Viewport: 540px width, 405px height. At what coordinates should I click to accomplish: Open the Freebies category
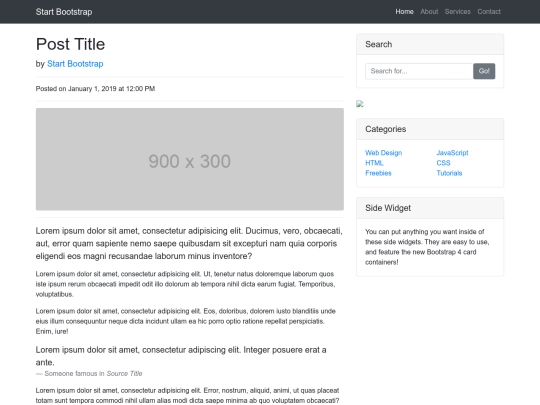pyautogui.click(x=378, y=173)
